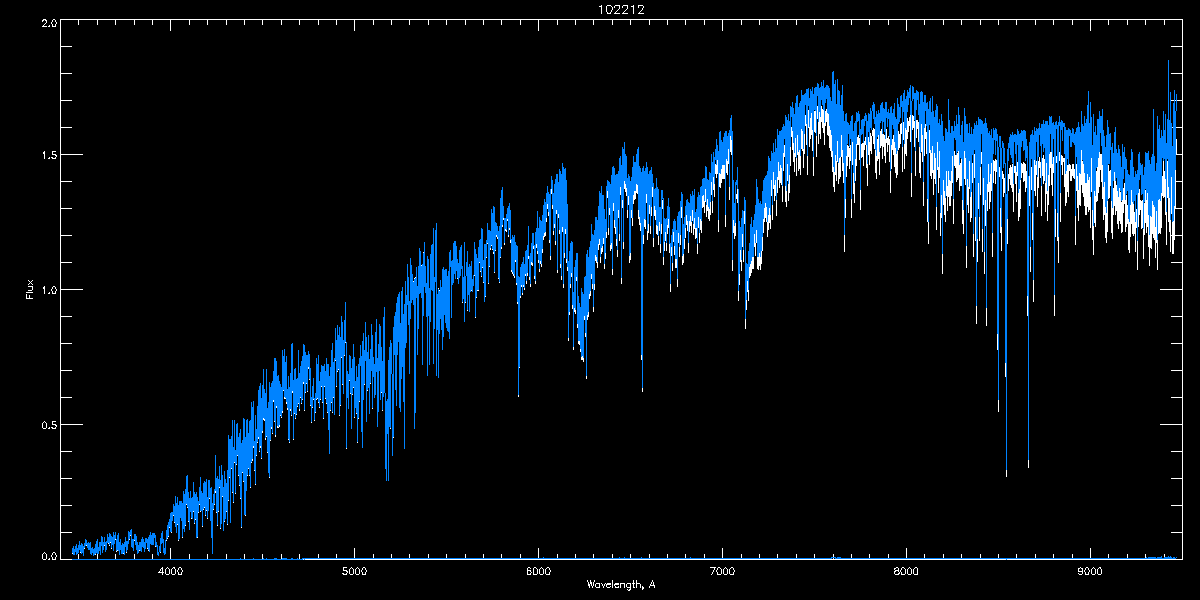Screen dimensions: 1200x600
Task: Click the 2.0 flux tick label
Action: point(48,22)
